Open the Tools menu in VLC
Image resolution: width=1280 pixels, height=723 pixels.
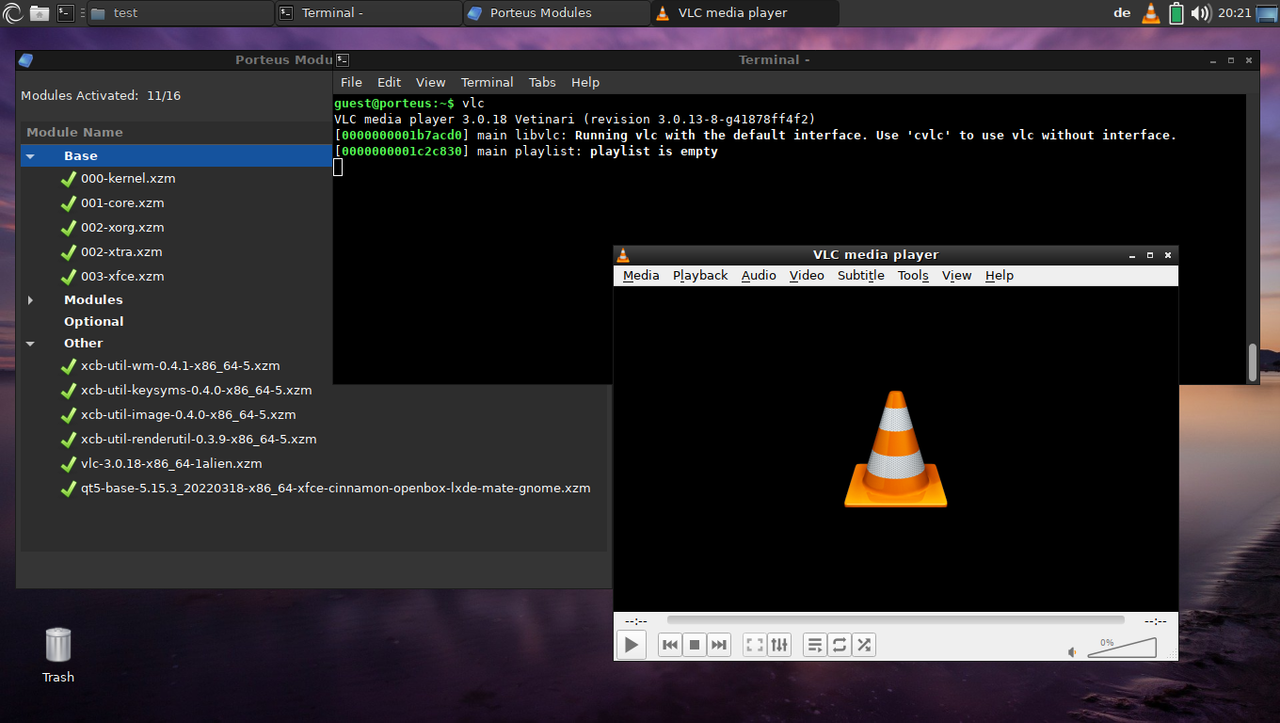pyautogui.click(x=913, y=275)
